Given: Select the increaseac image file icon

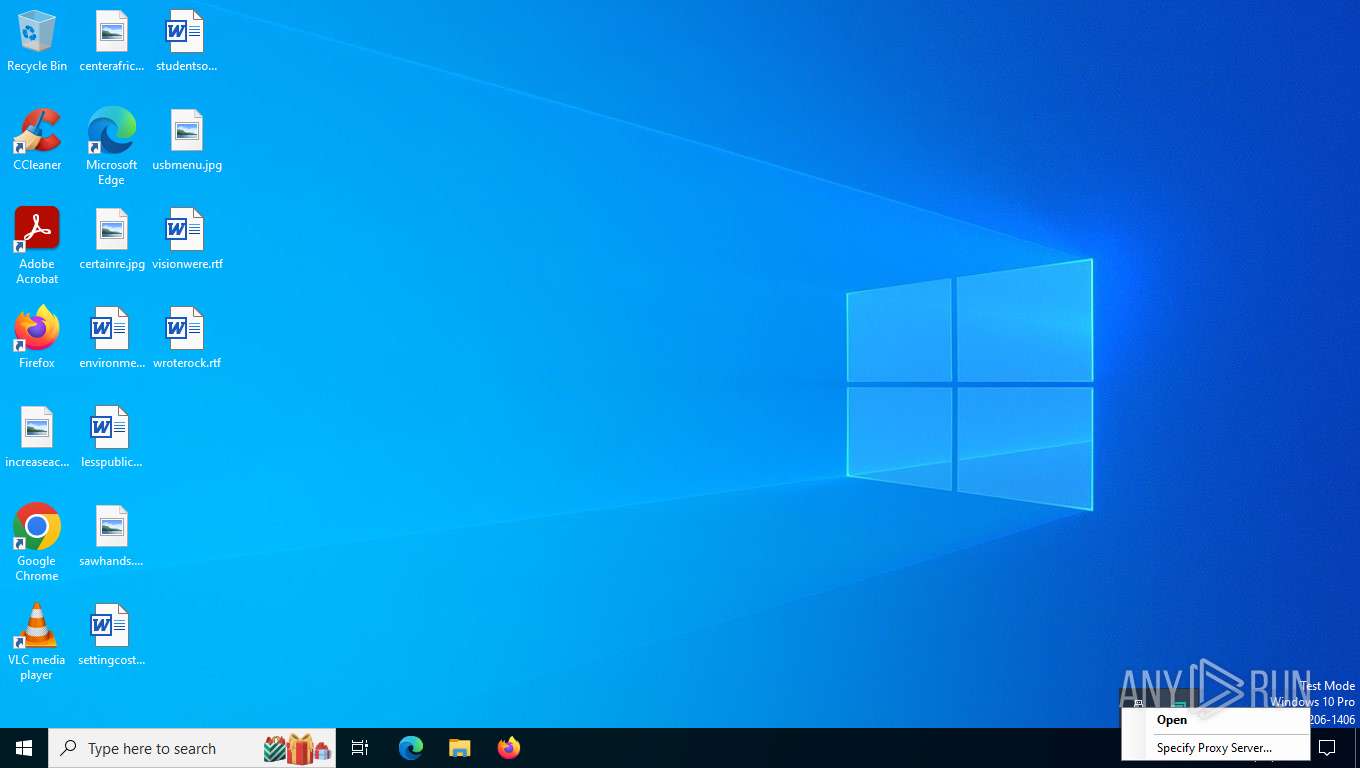Looking at the screenshot, I should [37, 438].
